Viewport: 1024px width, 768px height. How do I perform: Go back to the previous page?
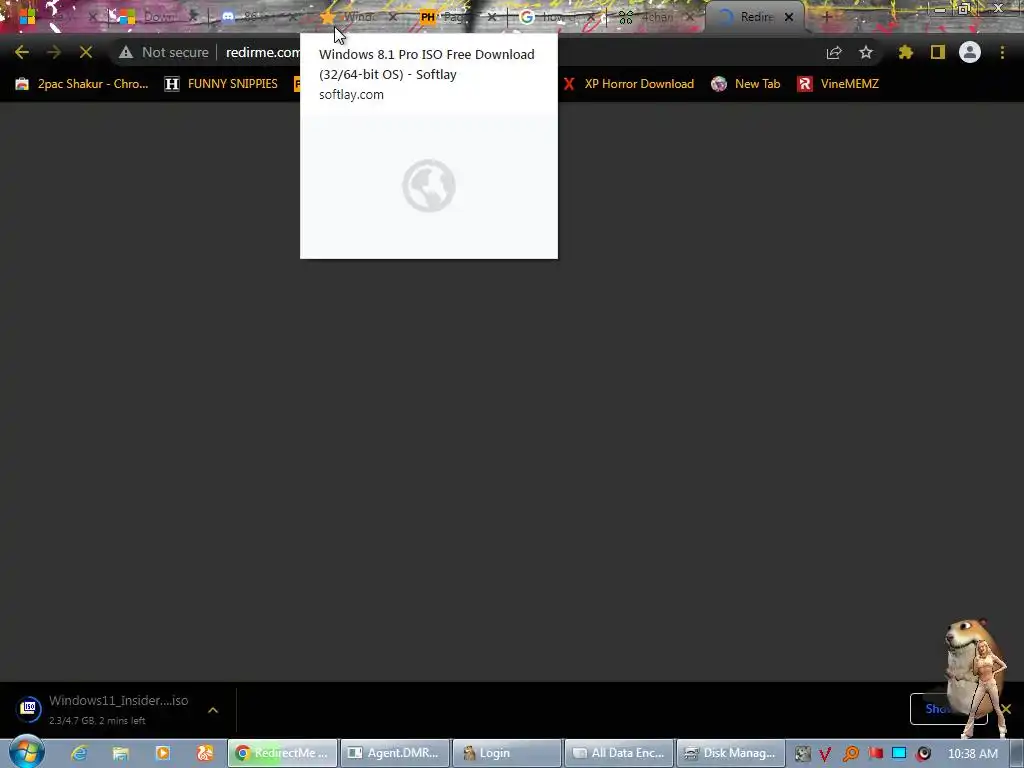pos(22,52)
